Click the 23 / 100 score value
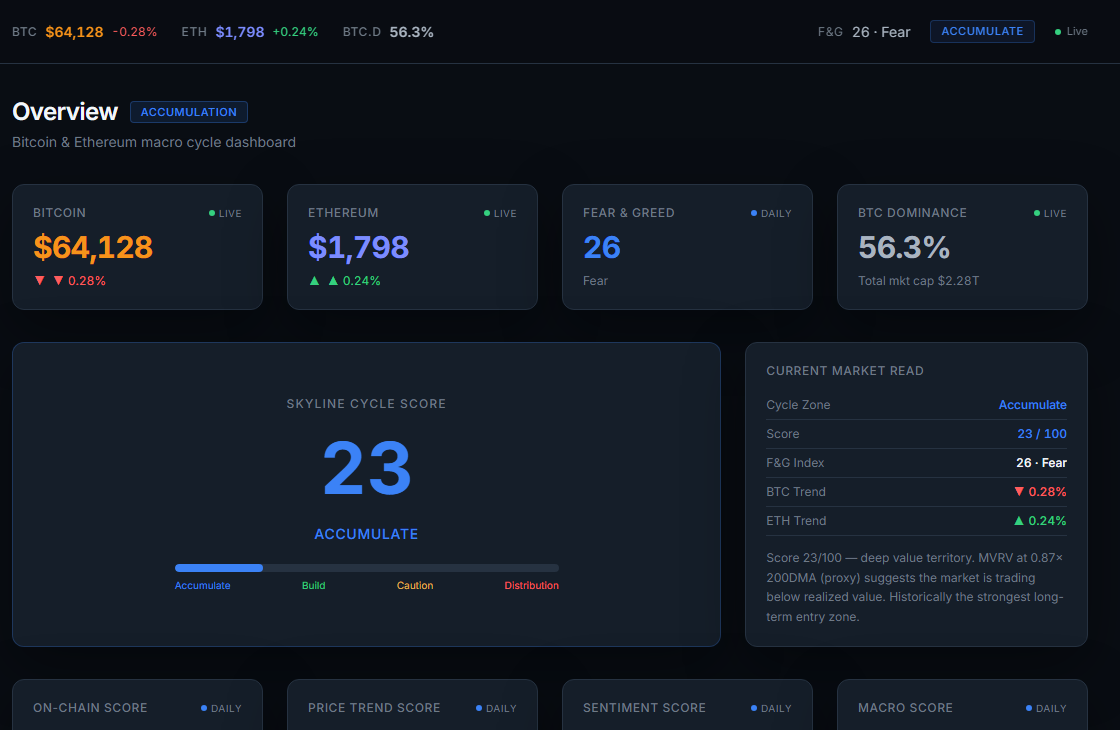The height and width of the screenshot is (730, 1120). point(1041,434)
